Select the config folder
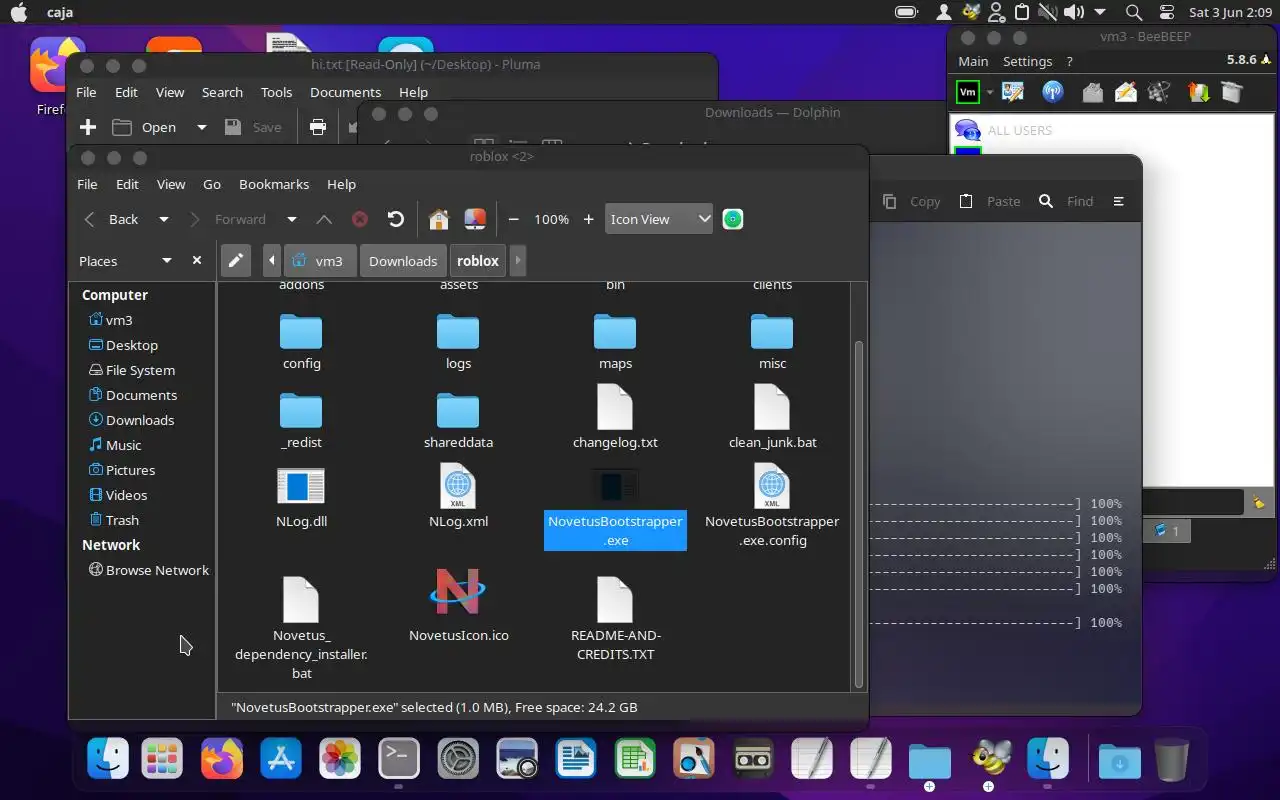 coord(301,342)
